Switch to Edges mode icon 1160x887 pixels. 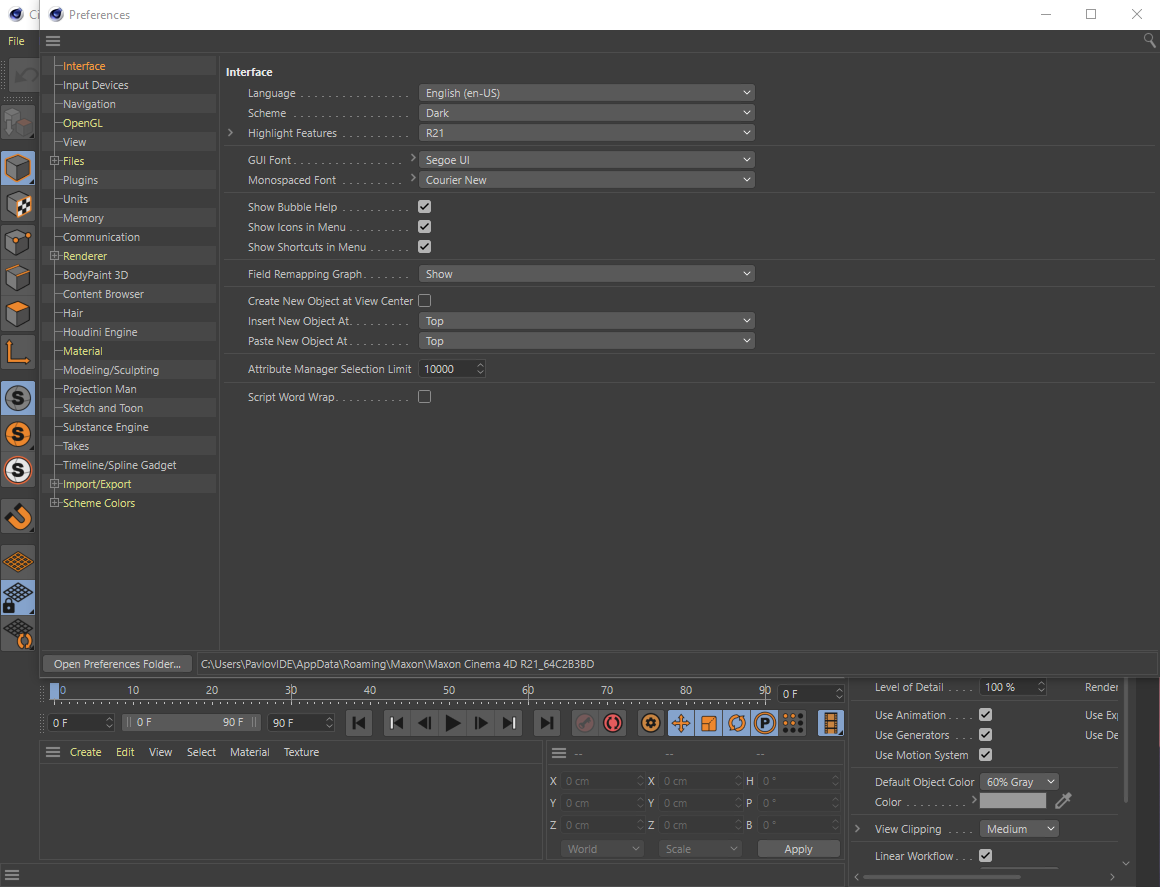(x=18, y=277)
